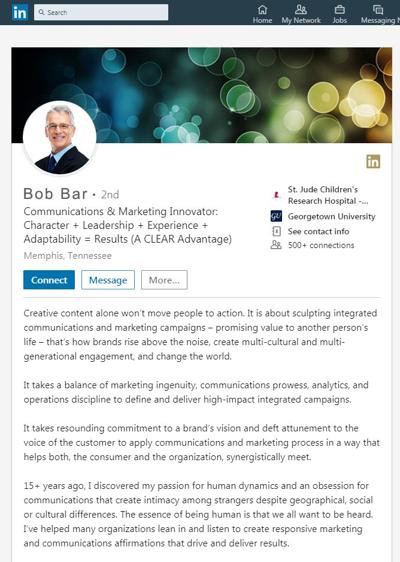Open My Network people icon
This screenshot has width=400, height=562.
point(301,9)
